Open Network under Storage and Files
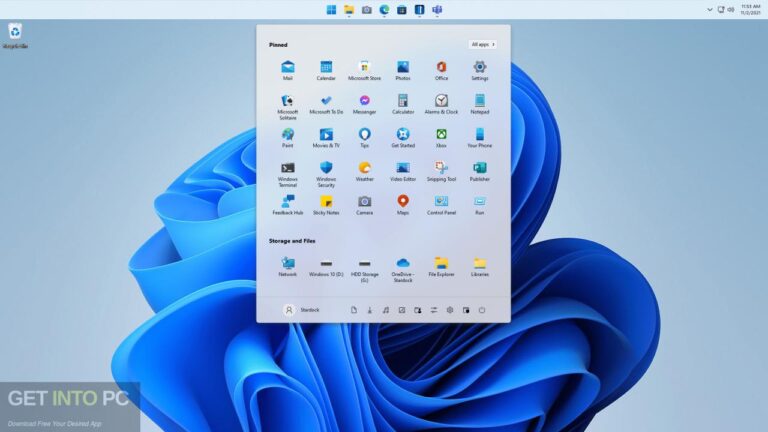The image size is (768, 432). [288, 266]
